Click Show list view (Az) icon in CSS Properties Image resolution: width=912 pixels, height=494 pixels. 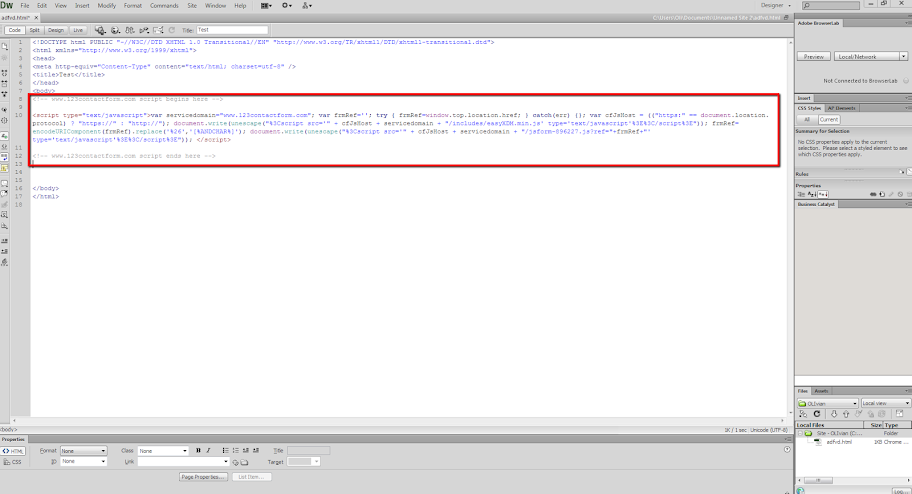[x=812, y=194]
